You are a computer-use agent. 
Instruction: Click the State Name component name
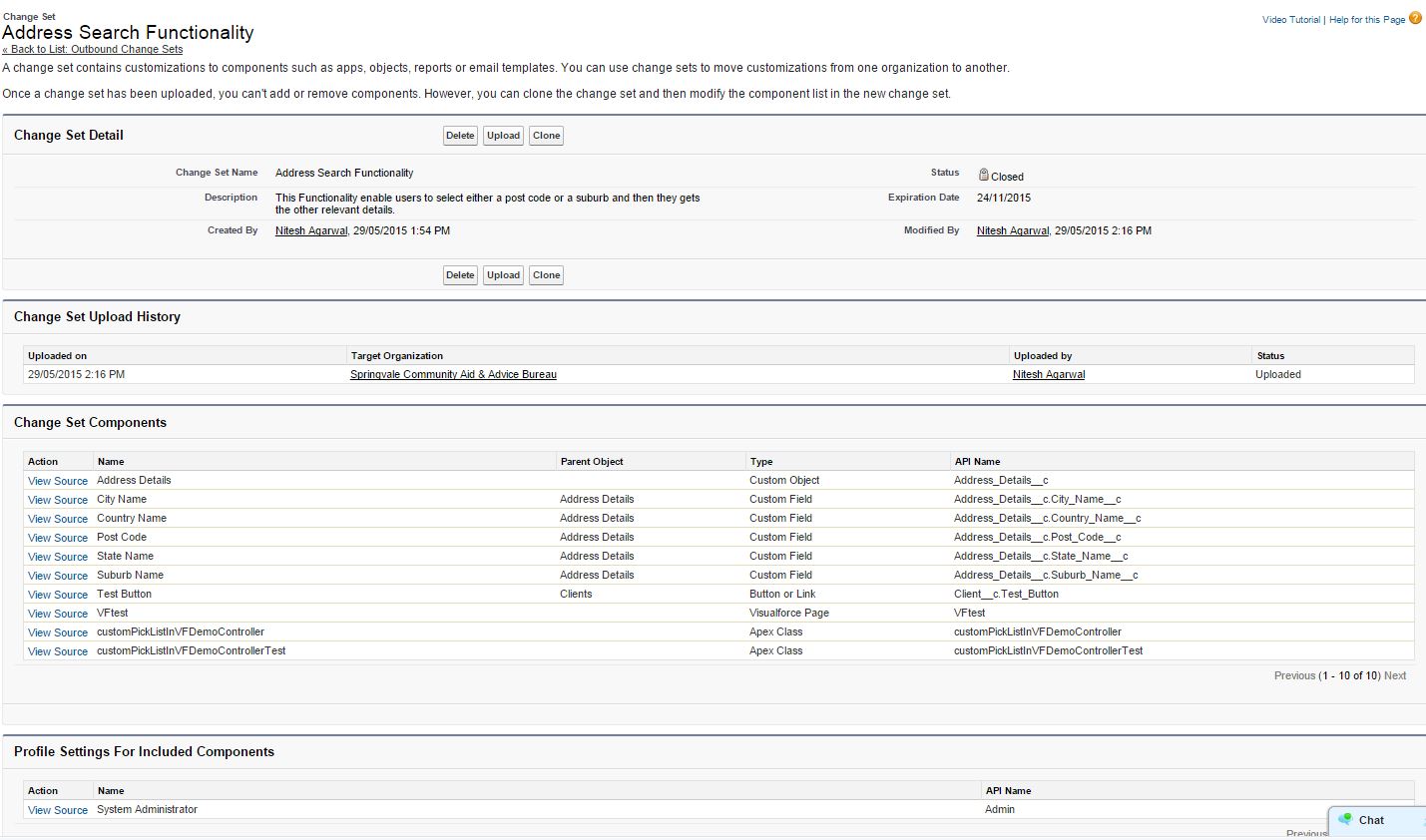pos(126,556)
